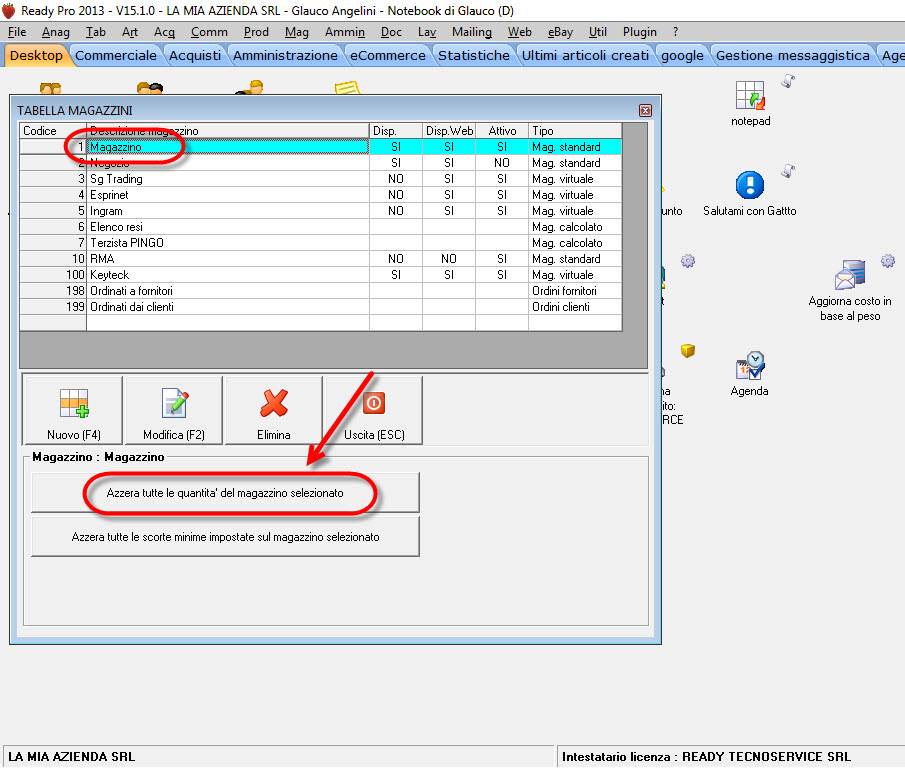
Task: Select the Esprinet warehouse row
Action: click(x=321, y=195)
